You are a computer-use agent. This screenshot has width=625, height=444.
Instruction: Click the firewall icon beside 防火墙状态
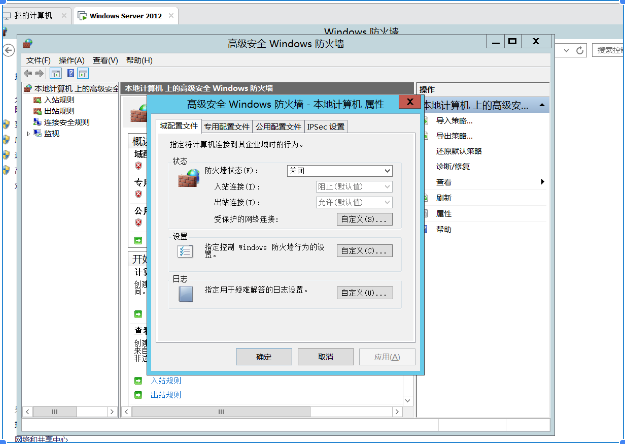(x=189, y=178)
